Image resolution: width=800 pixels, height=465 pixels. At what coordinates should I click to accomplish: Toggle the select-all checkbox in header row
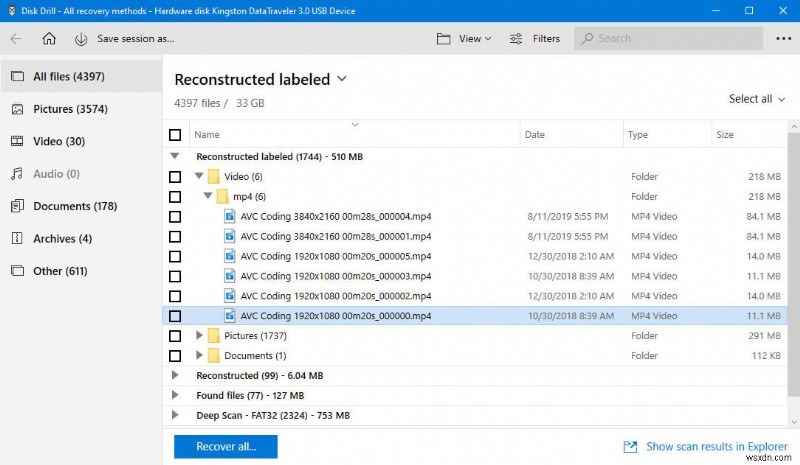(x=175, y=135)
